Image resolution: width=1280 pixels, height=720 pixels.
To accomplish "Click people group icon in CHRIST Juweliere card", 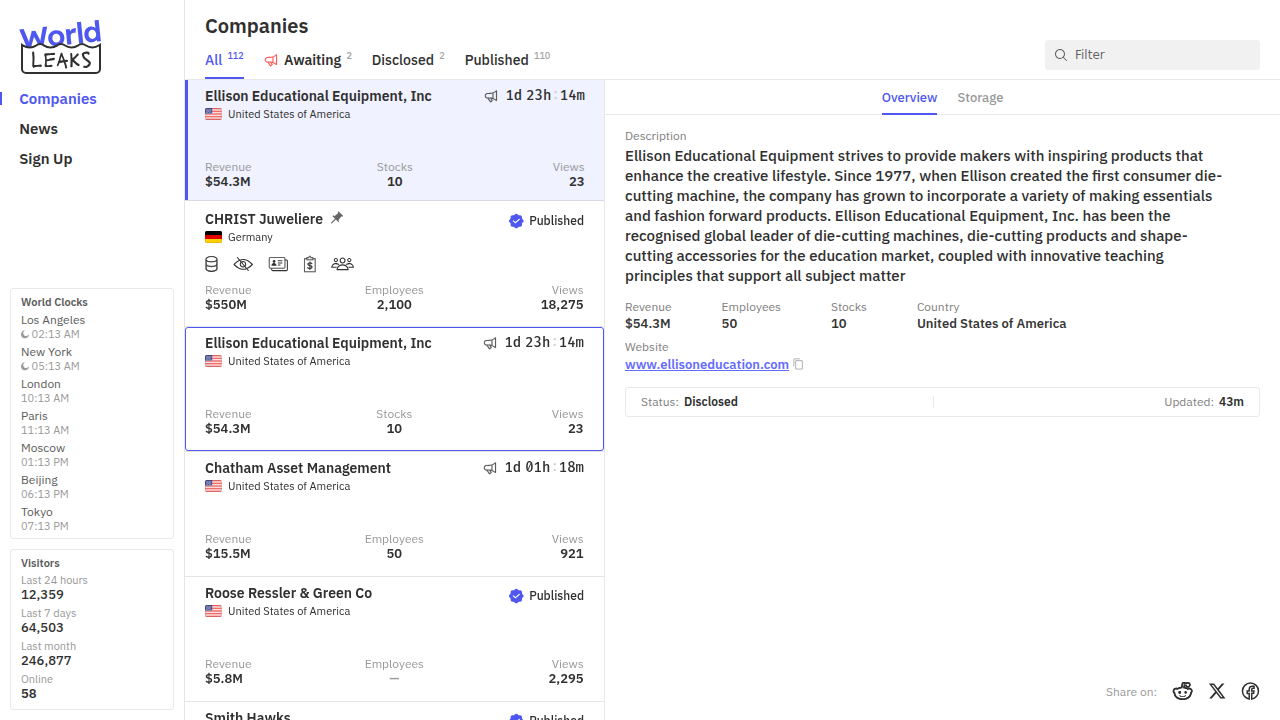I will coord(342,264).
